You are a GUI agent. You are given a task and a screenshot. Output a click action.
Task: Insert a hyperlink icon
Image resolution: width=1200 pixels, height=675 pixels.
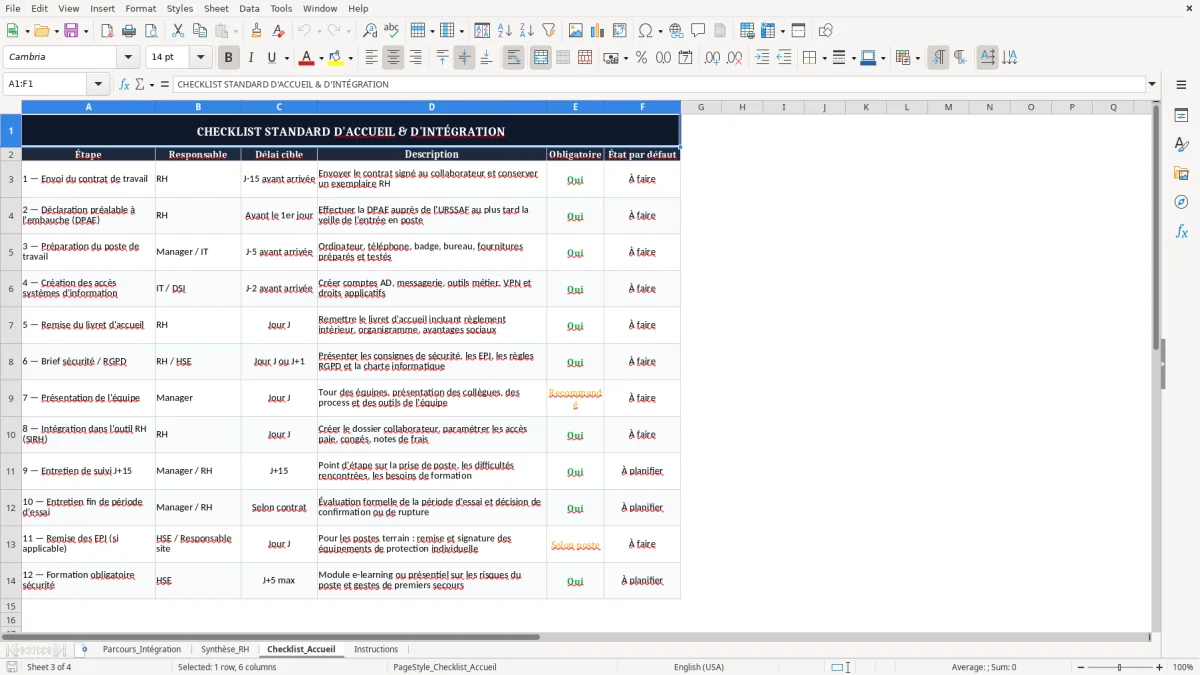tap(676, 31)
